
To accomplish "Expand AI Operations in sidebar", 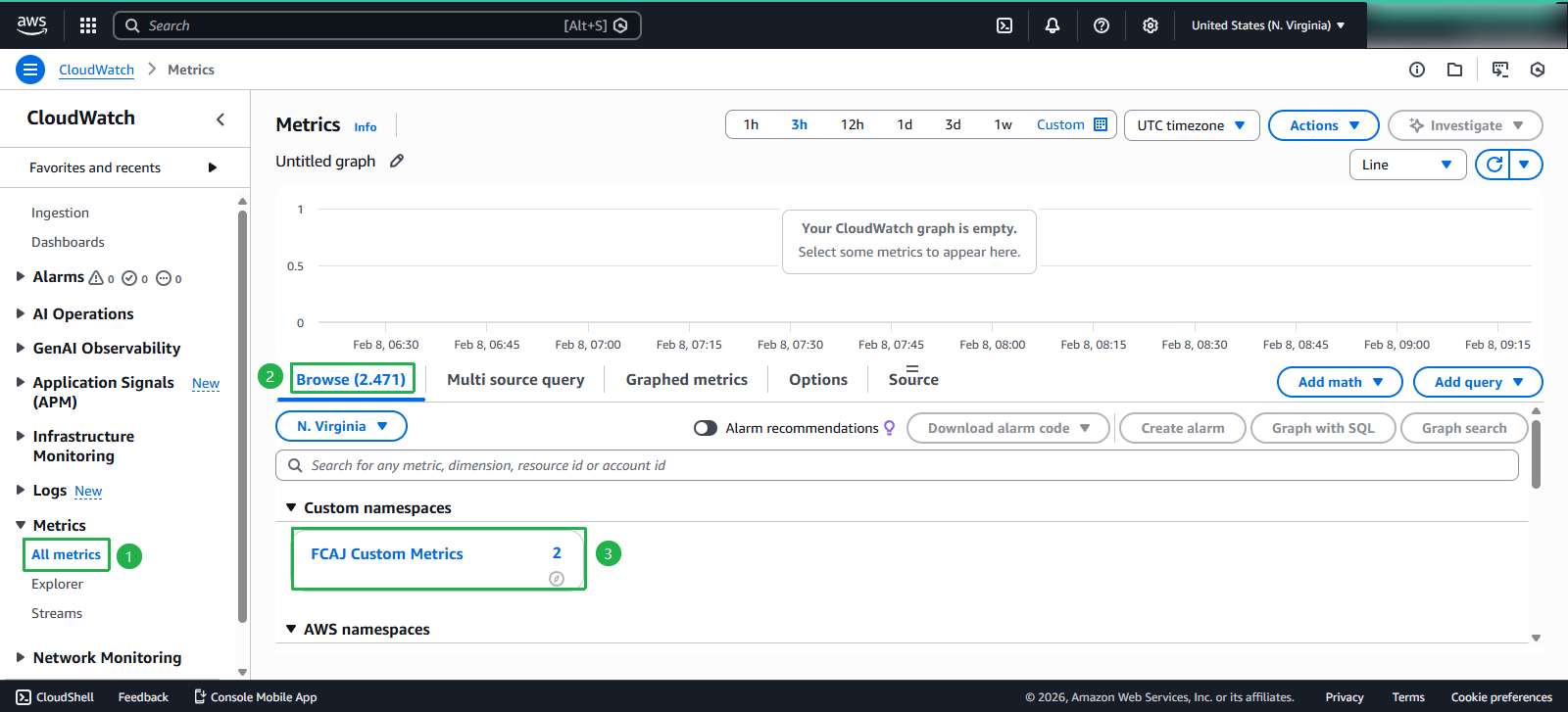I will (x=21, y=313).
